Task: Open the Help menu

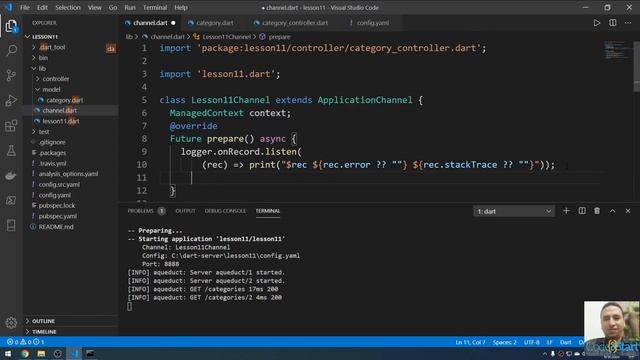Action: pos(181,8)
